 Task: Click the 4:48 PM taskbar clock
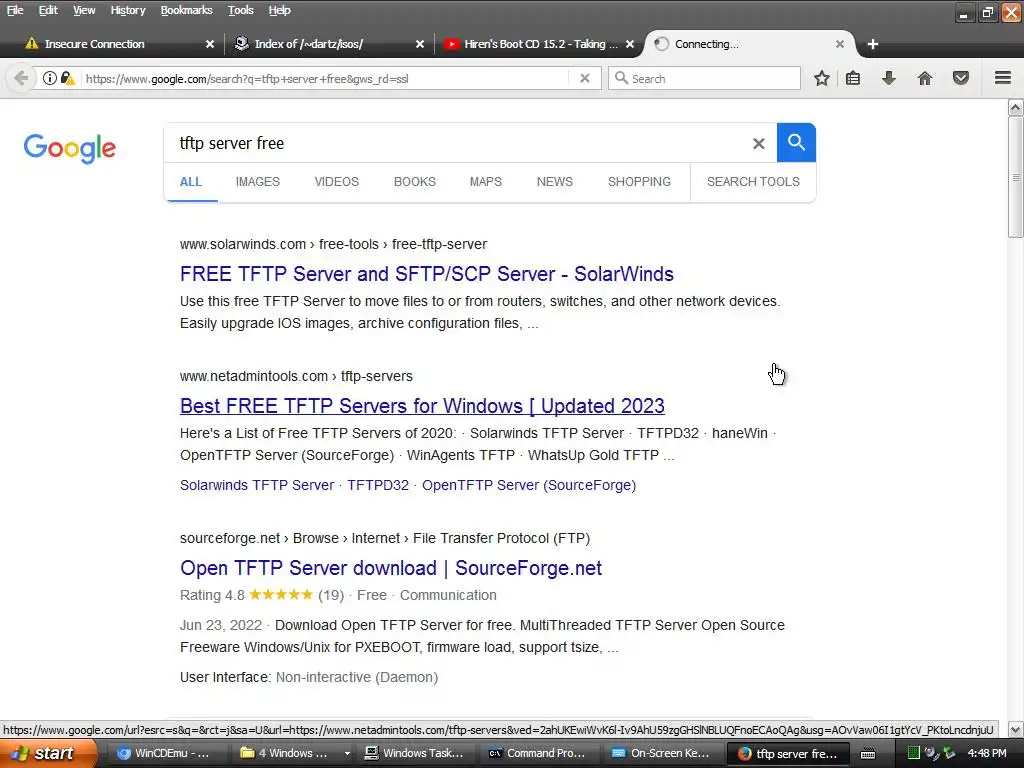pyautogui.click(x=987, y=753)
